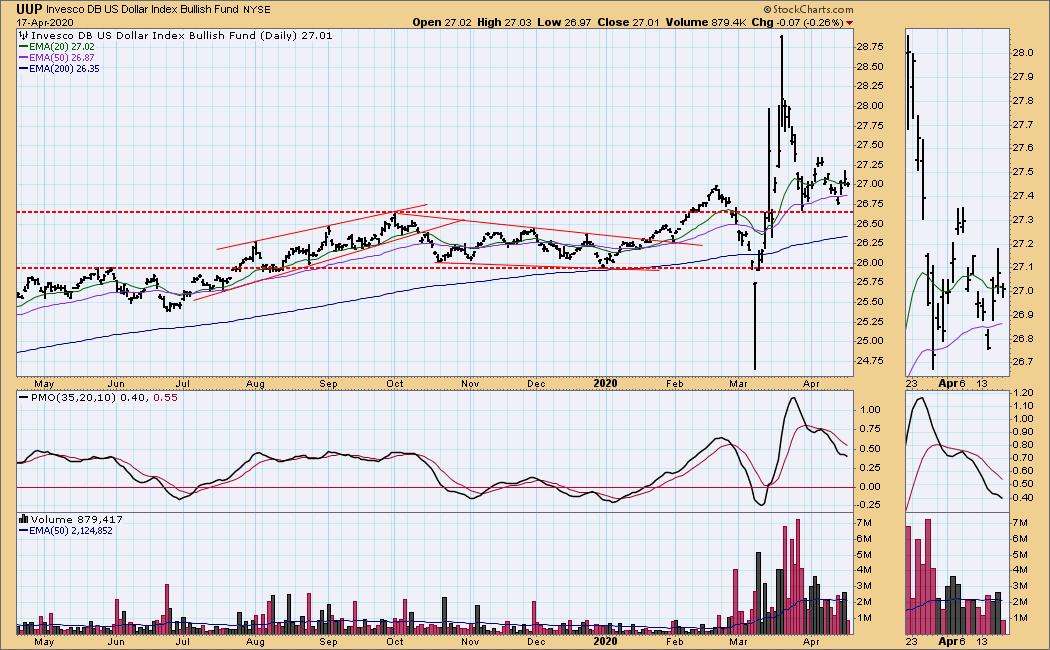The width and height of the screenshot is (1050, 650).
Task: Click the 13 date label under zoom price panel
Action: 982,384
